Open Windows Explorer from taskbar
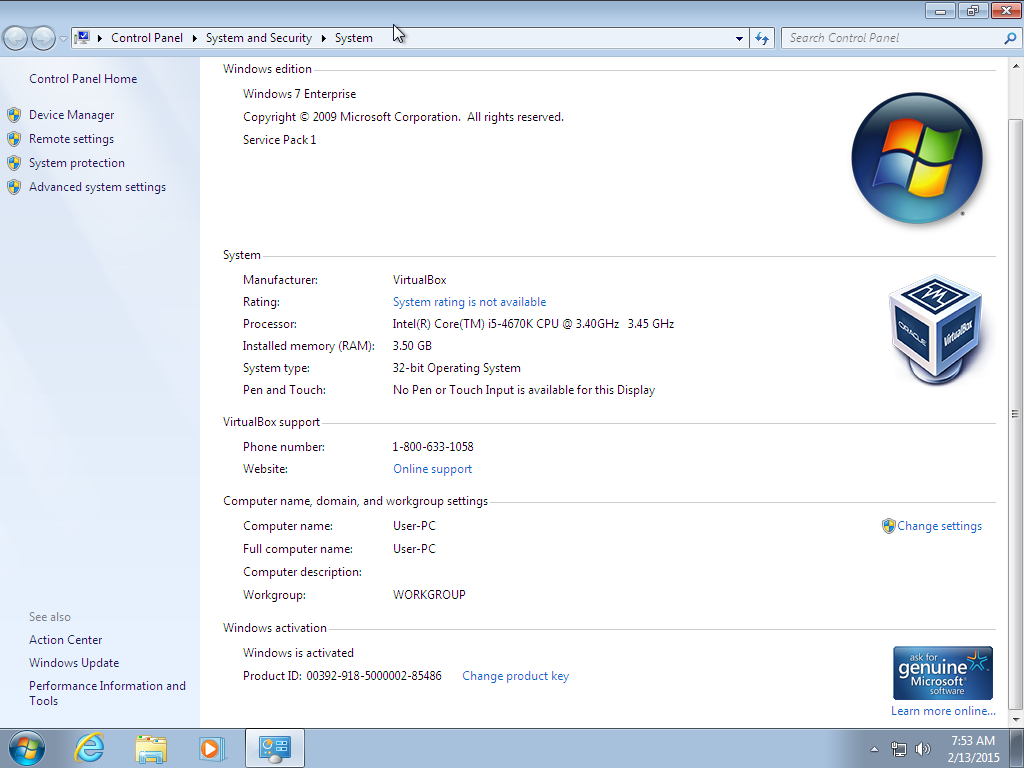 [151, 748]
